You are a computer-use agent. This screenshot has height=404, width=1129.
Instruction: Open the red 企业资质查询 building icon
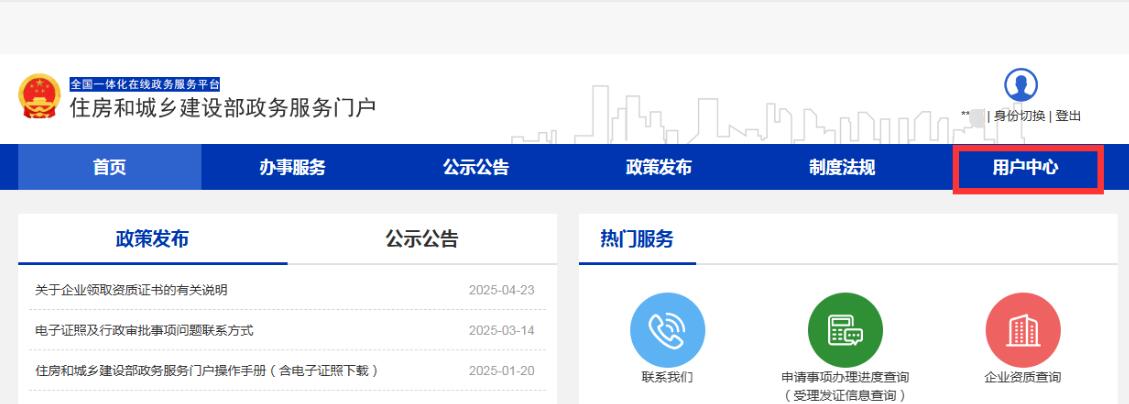1023,330
